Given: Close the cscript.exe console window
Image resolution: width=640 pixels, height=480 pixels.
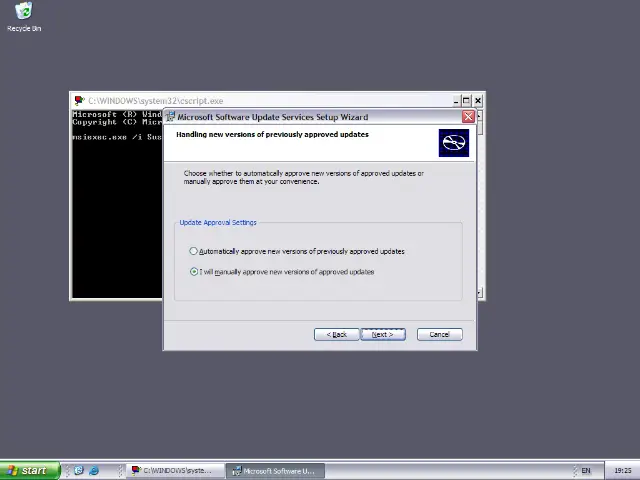Looking at the screenshot, I should (478, 100).
